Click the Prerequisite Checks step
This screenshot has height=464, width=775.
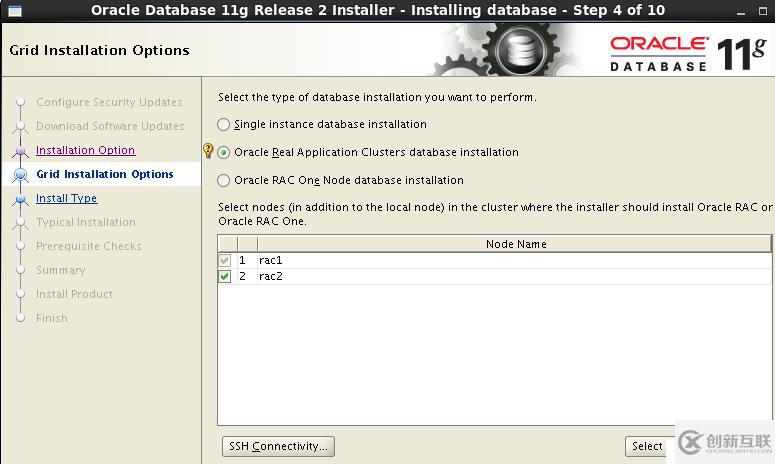click(x=89, y=246)
